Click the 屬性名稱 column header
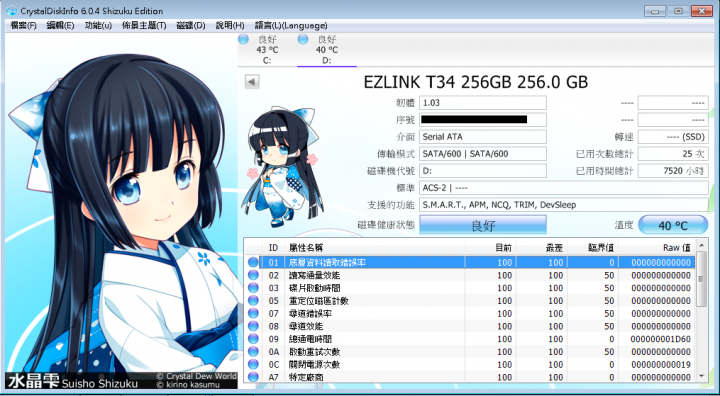The height and width of the screenshot is (396, 720). tap(375, 248)
